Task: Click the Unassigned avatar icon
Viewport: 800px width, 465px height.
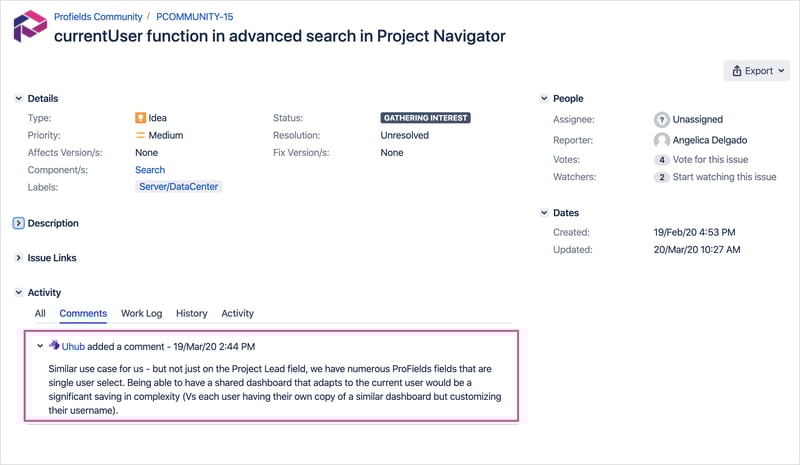Action: 661,119
